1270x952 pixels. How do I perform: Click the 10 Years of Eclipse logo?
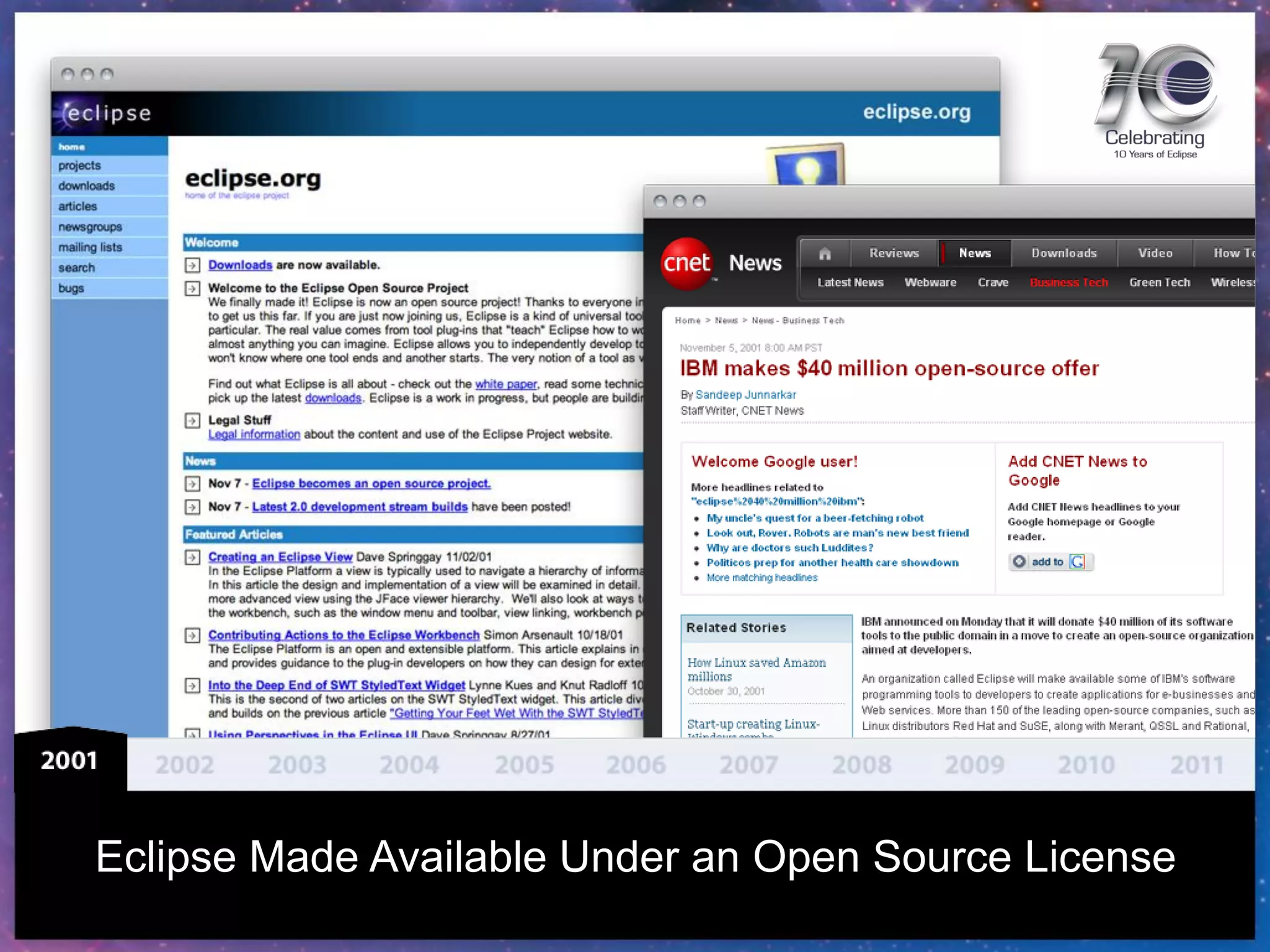[1156, 102]
